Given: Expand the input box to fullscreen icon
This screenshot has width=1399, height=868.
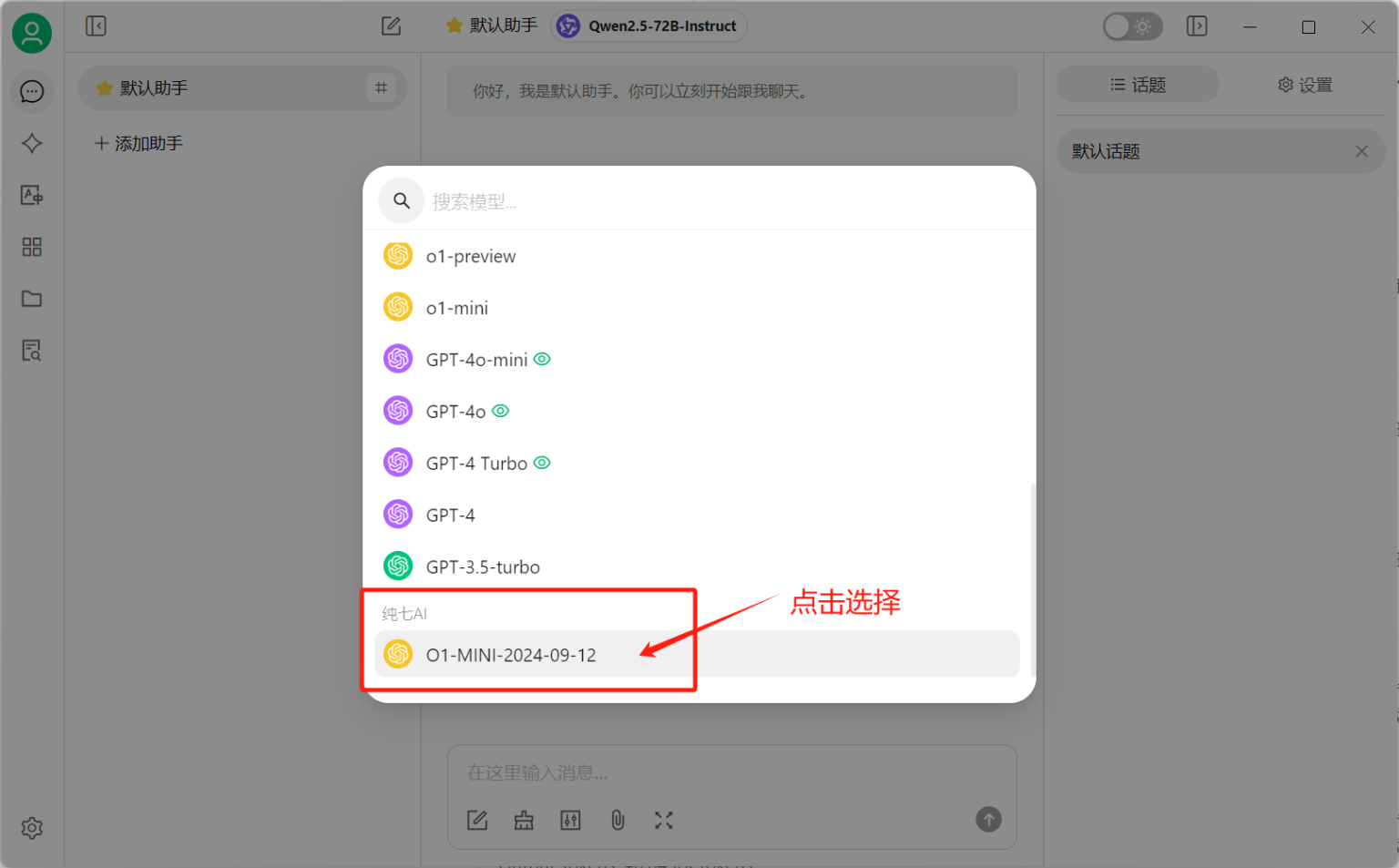Looking at the screenshot, I should click(664, 820).
